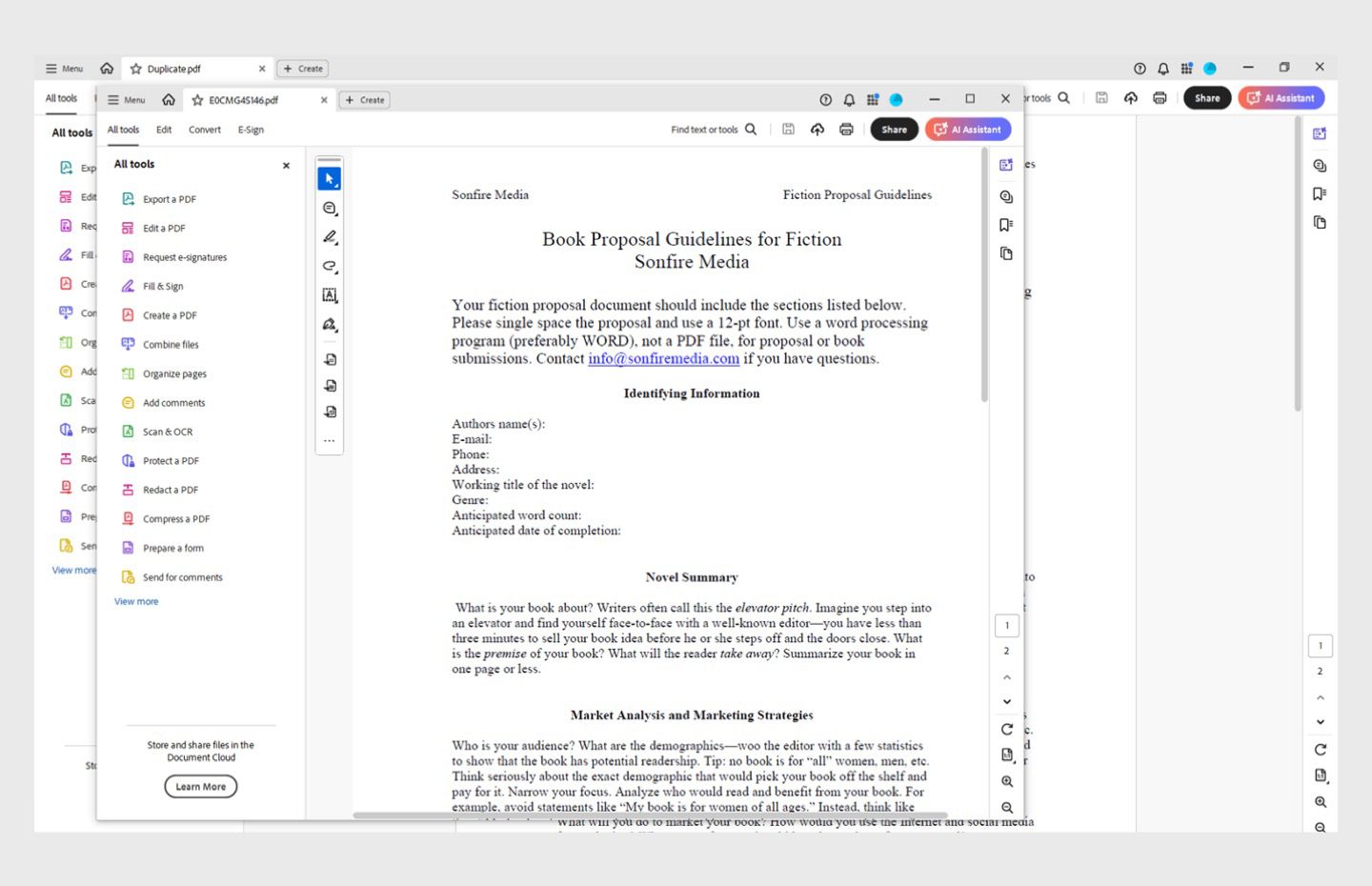The image size is (1372, 886).
Task: Zoom in on the document
Action: 1006,780
